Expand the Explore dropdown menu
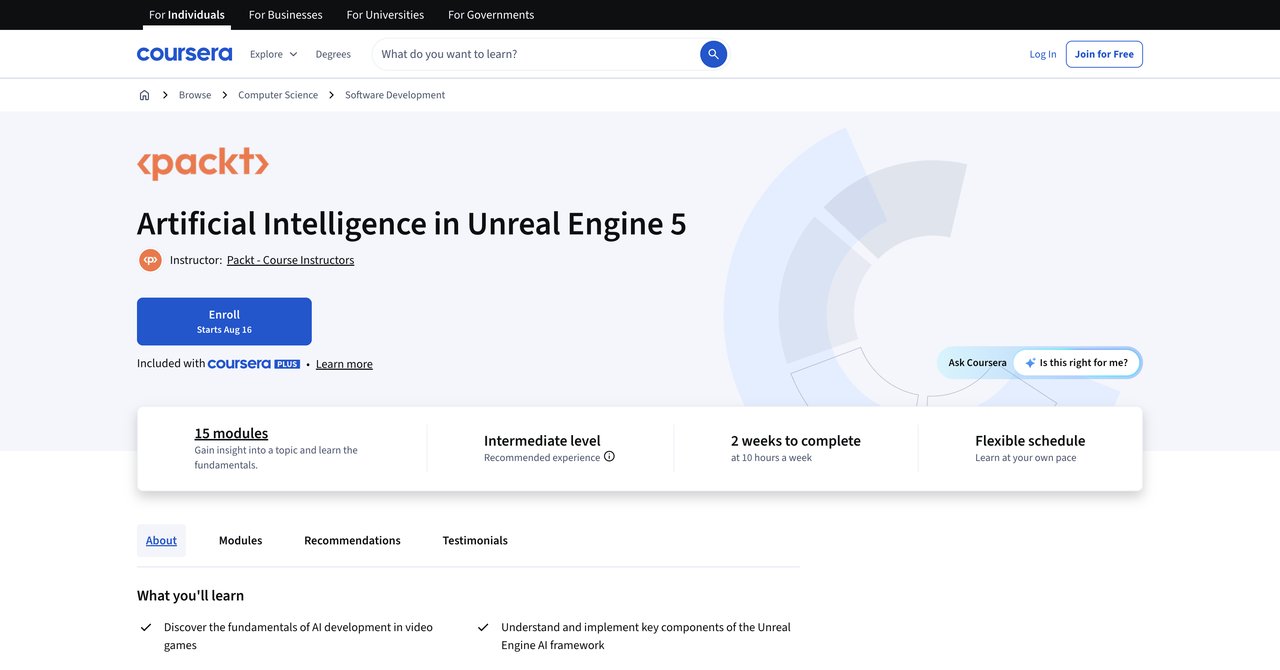The width and height of the screenshot is (1280, 670). (x=274, y=54)
